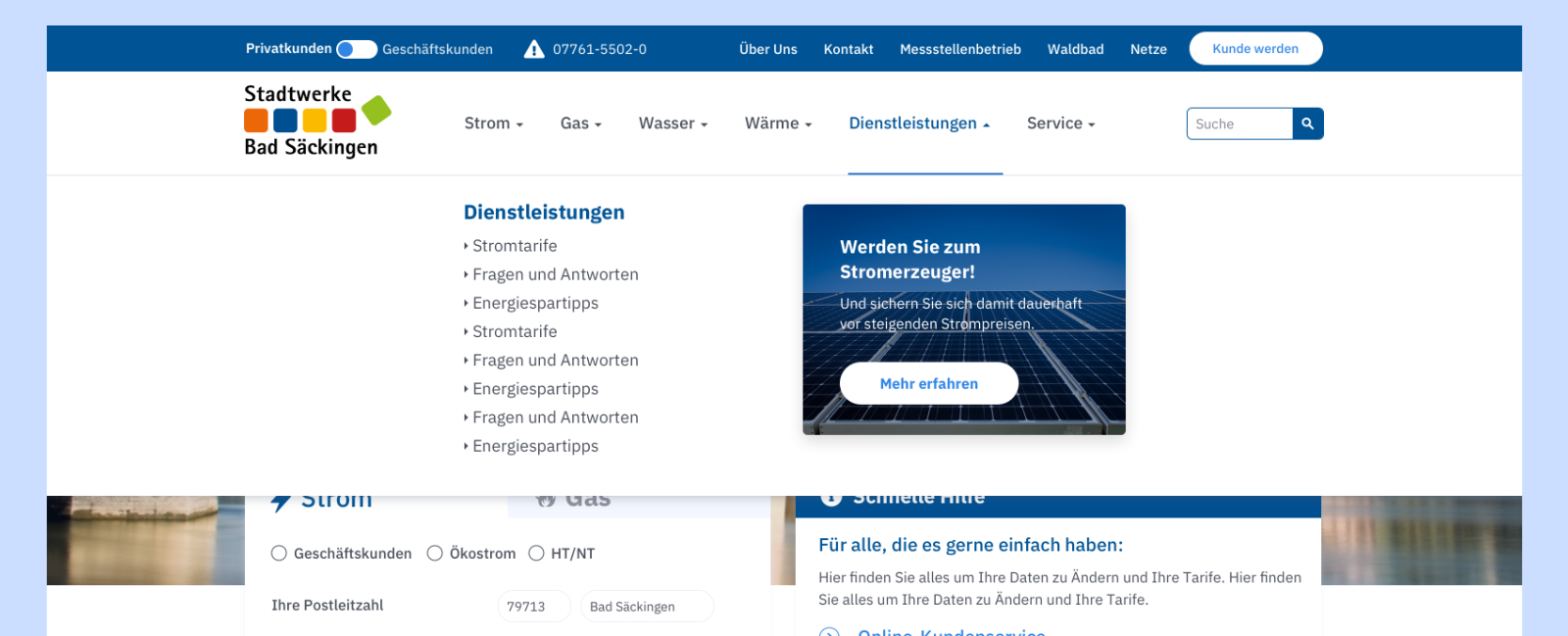Choose the HT/NT radio button

pos(536,554)
